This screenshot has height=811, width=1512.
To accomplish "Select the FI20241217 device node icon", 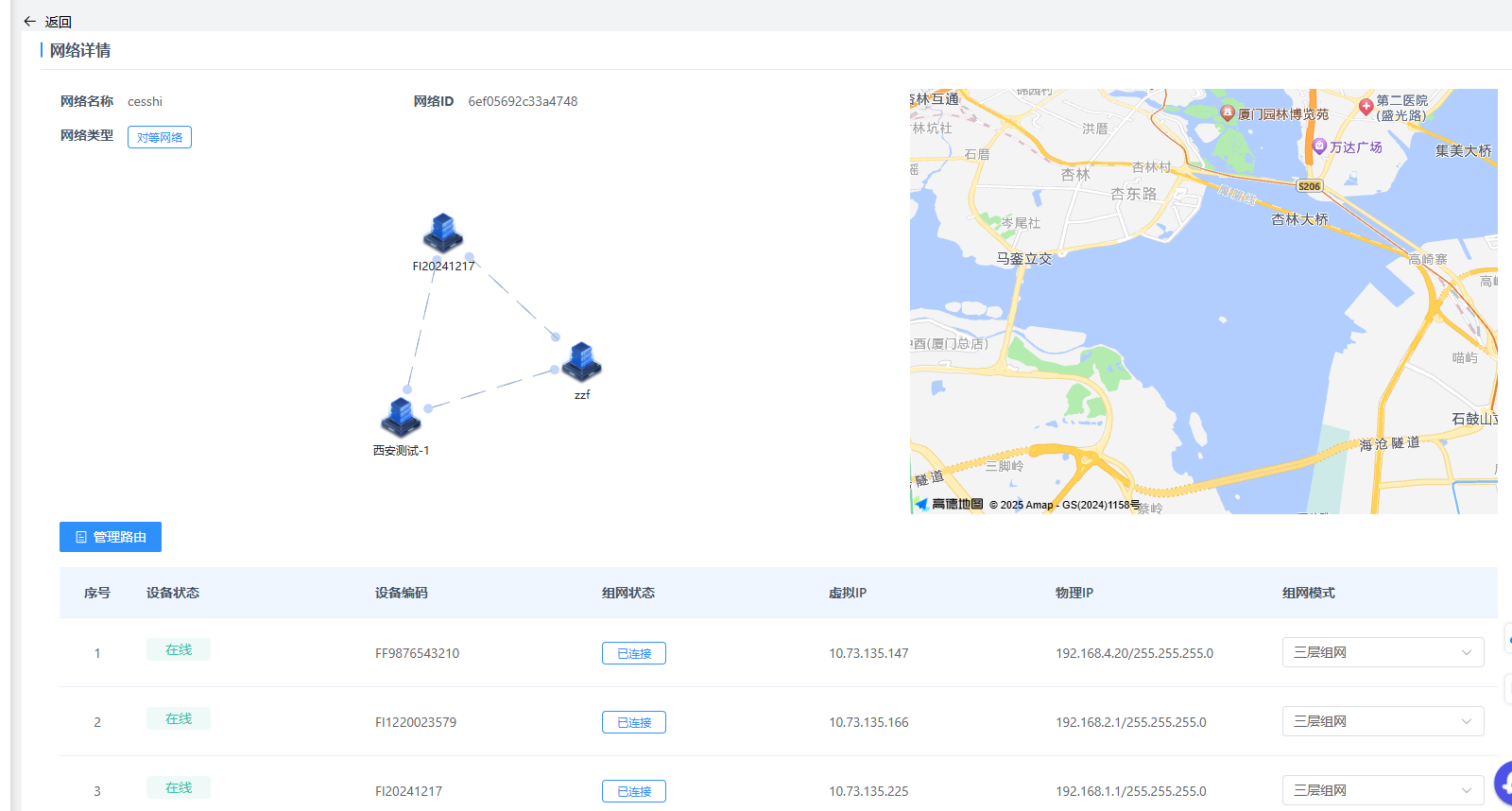I will [442, 233].
